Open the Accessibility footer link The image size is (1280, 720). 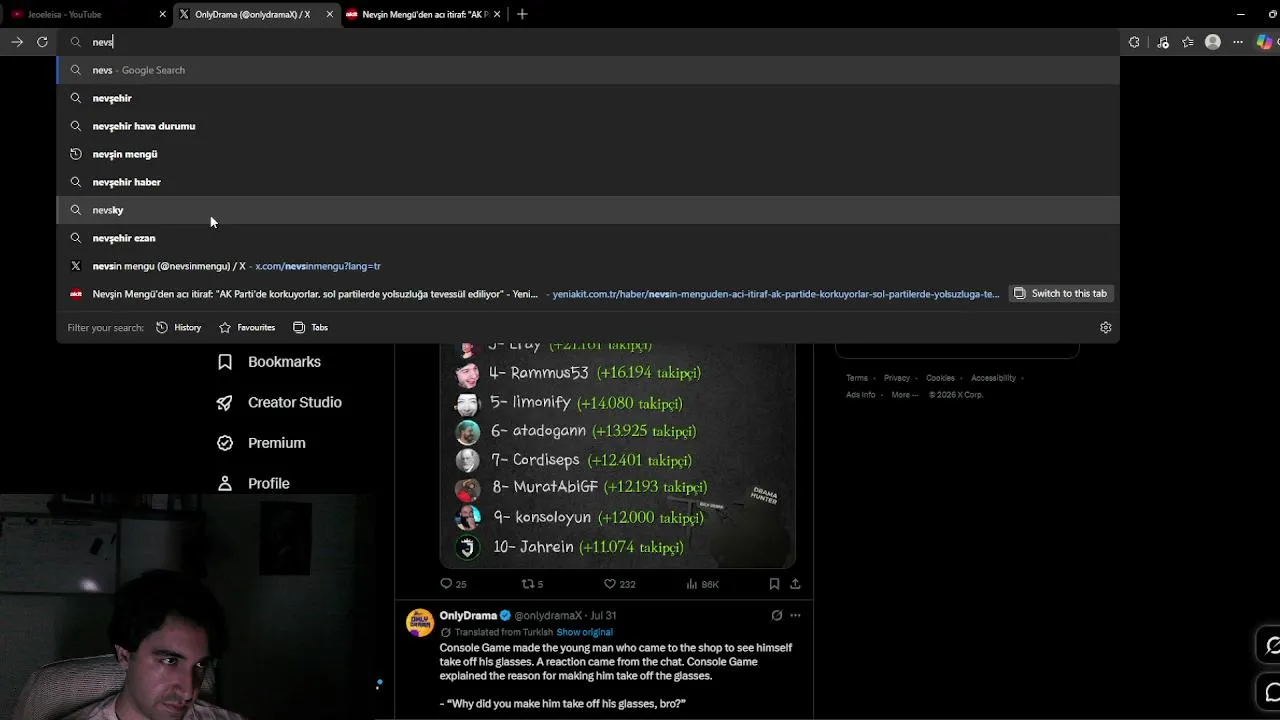(993, 378)
